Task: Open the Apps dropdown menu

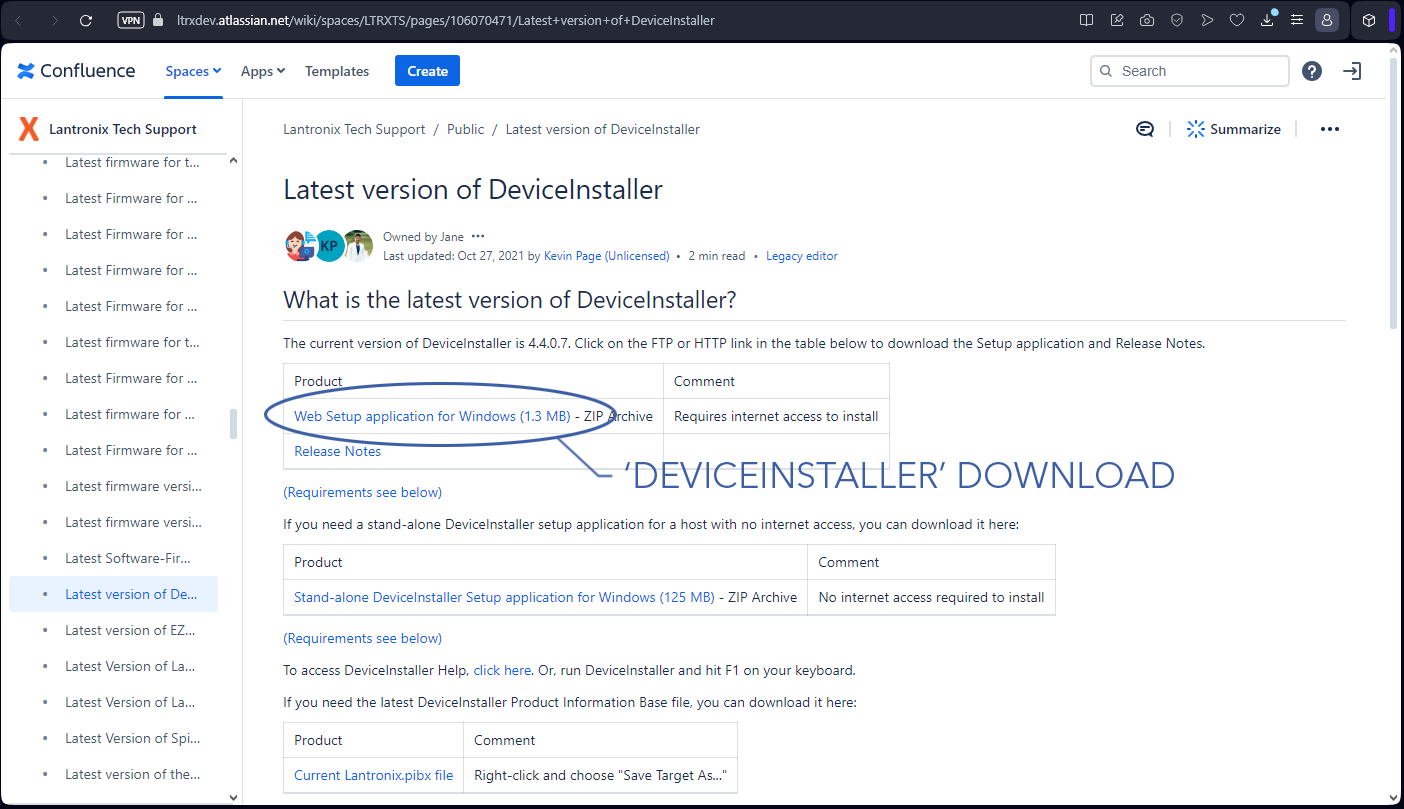Action: point(263,71)
